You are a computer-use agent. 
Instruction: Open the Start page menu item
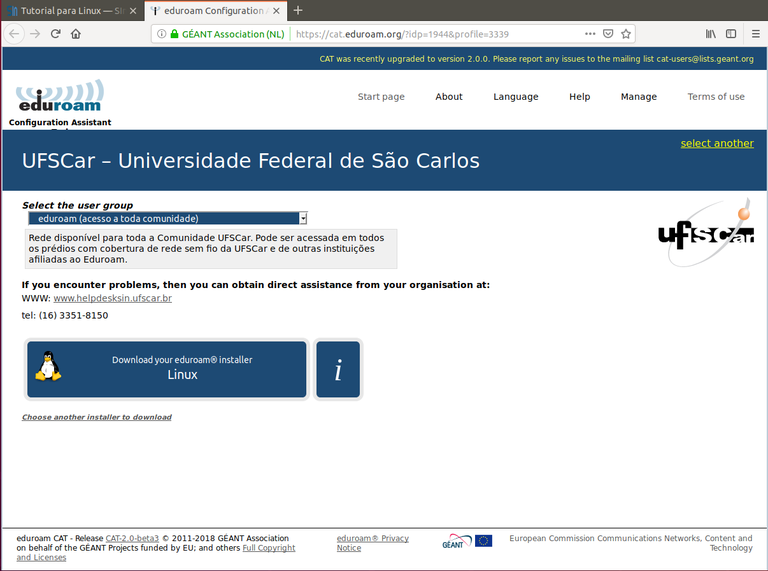[x=381, y=96]
